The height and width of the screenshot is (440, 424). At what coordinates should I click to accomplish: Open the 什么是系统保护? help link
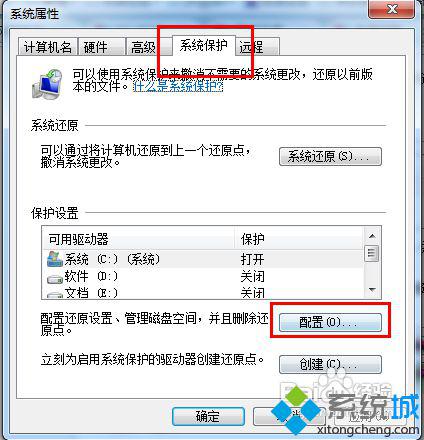178,87
